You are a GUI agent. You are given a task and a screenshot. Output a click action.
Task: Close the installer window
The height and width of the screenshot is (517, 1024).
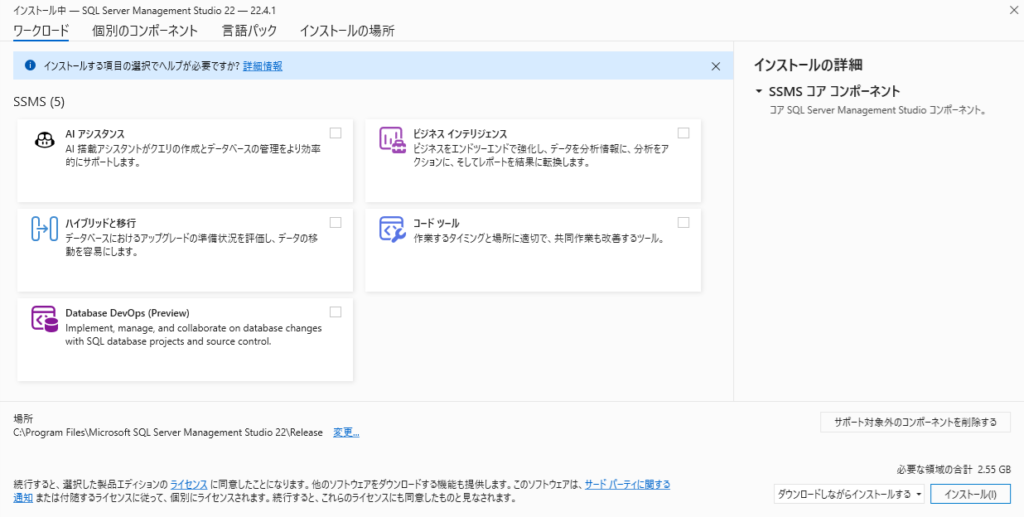coord(1002,9)
